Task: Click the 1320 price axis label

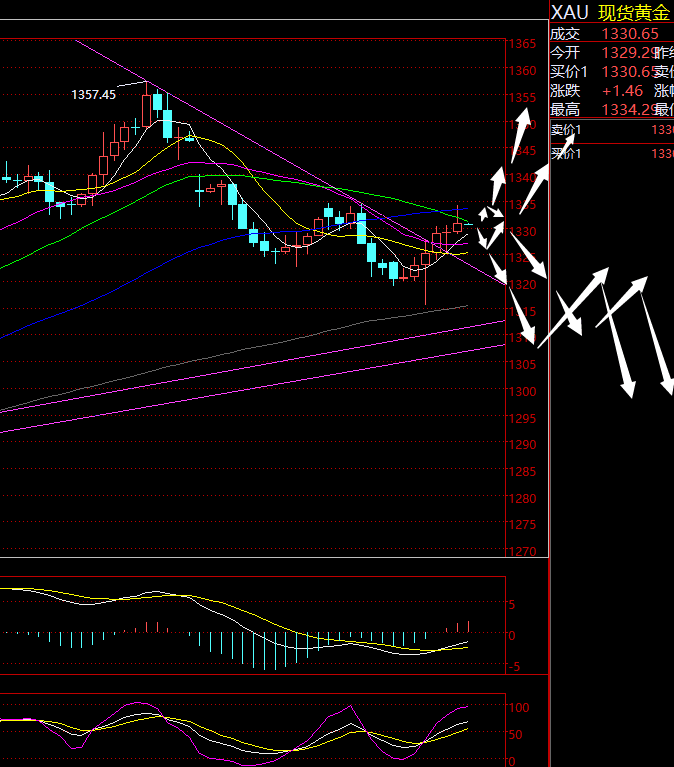Action: coord(522,285)
